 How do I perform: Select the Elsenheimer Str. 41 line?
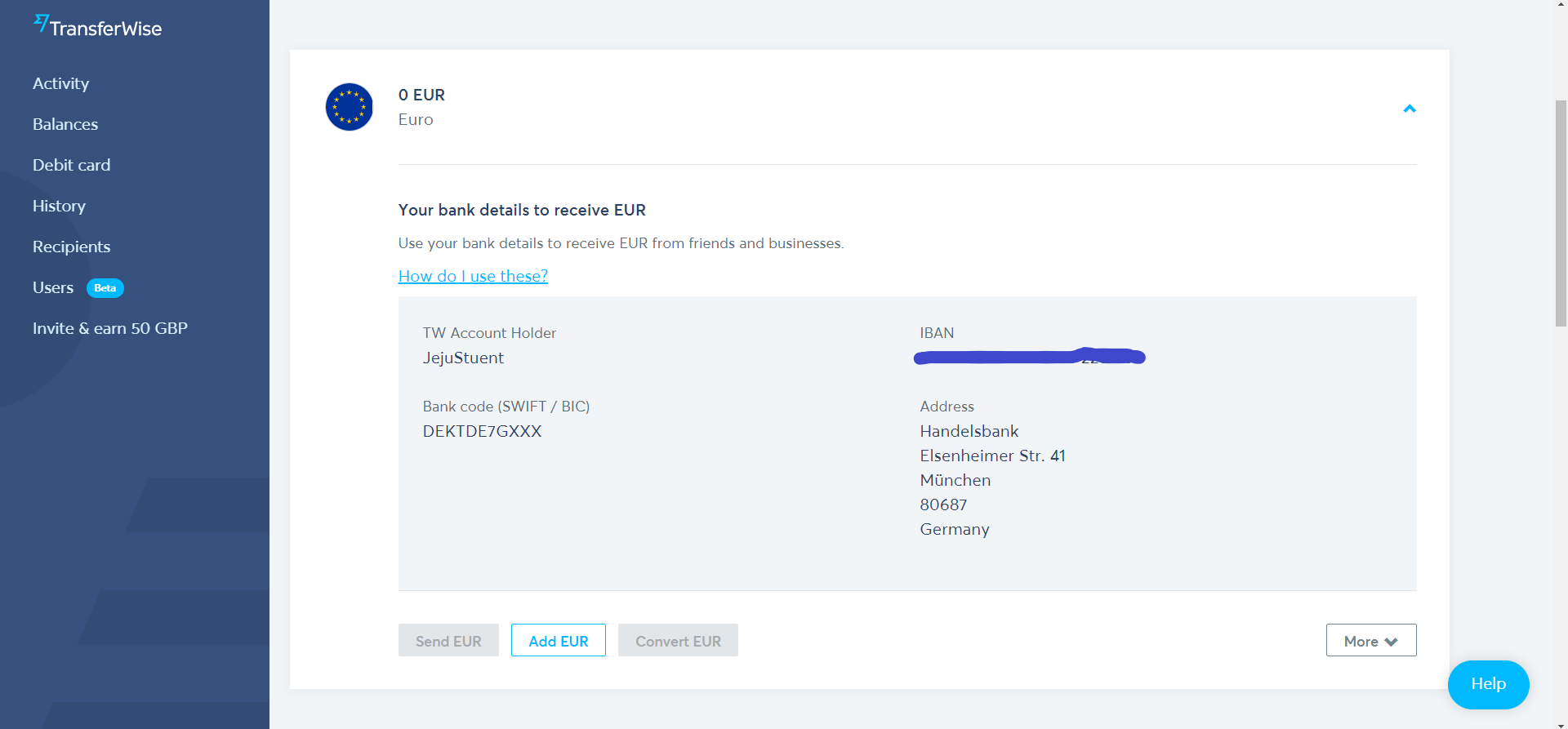992,456
